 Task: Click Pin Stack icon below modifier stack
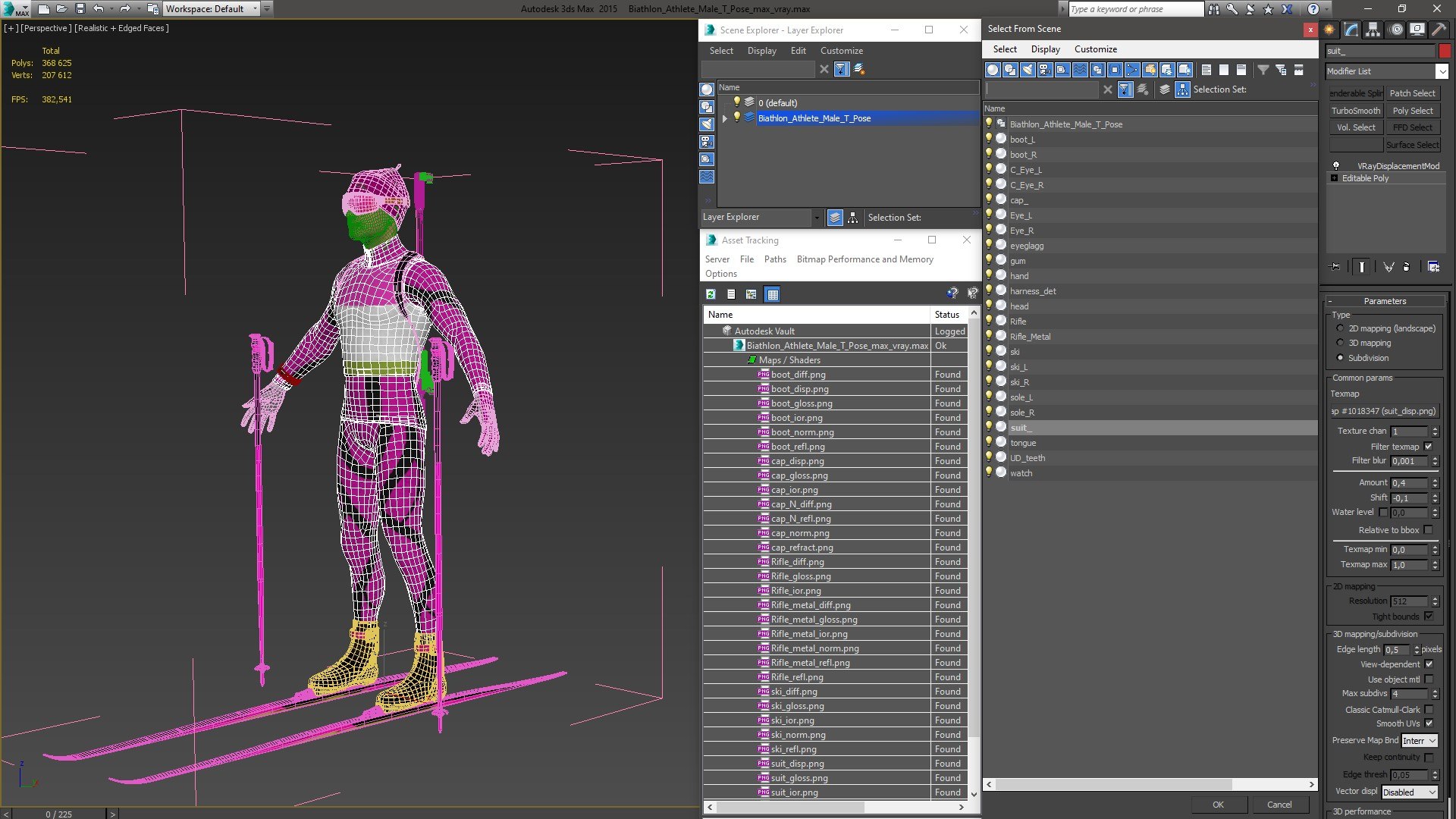[1335, 267]
